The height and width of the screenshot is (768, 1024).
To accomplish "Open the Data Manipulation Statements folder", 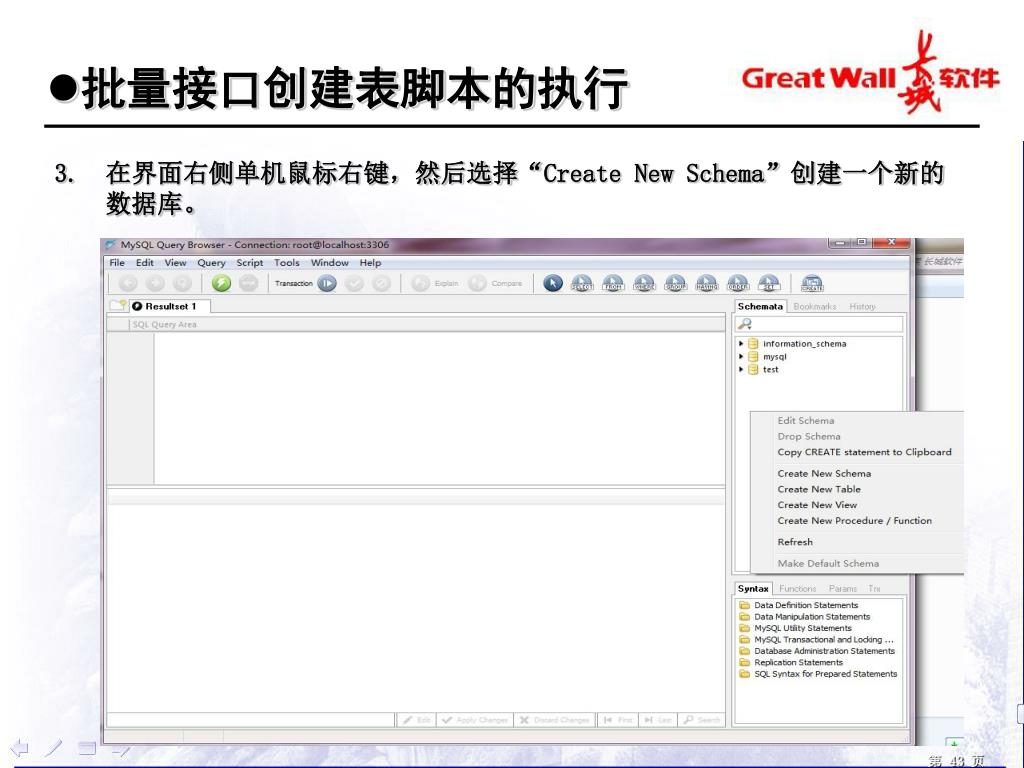I will [x=812, y=616].
